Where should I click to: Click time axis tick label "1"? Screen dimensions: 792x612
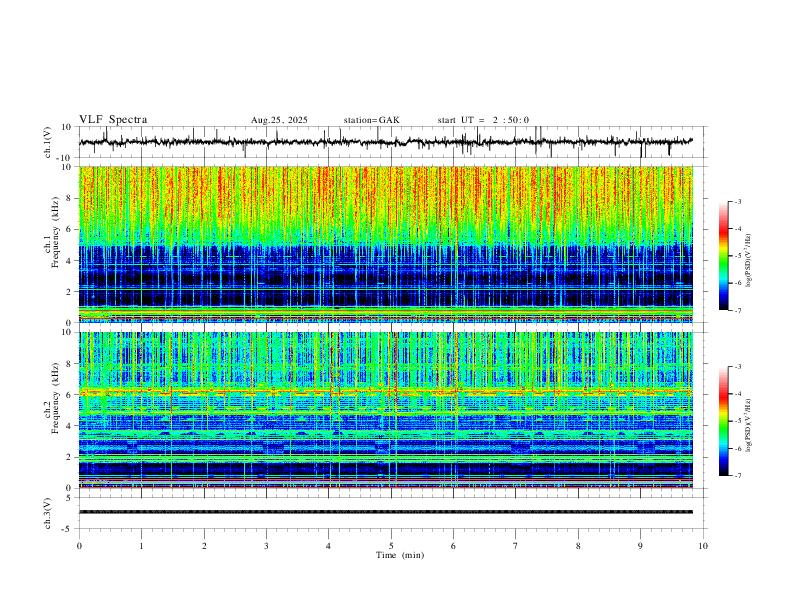[x=141, y=546]
